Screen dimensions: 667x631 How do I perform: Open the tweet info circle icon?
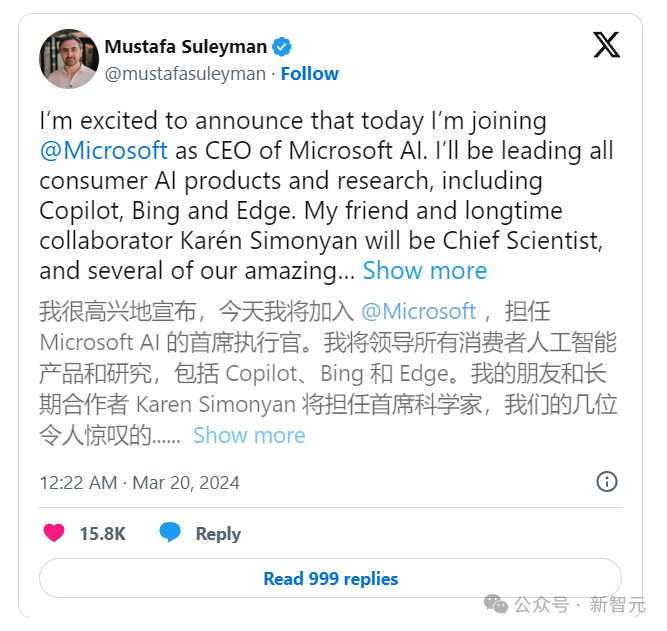(x=607, y=482)
